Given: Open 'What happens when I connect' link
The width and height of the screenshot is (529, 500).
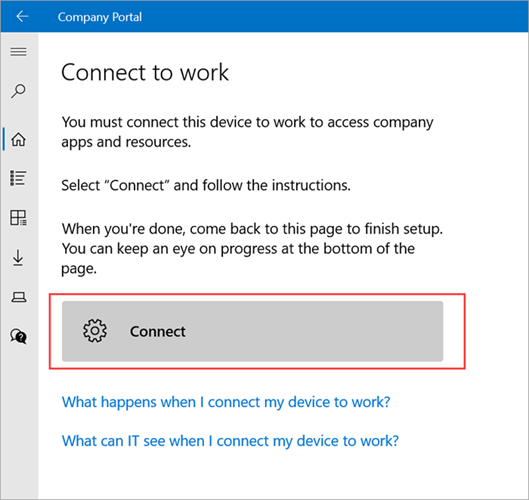Looking at the screenshot, I should [x=226, y=402].
